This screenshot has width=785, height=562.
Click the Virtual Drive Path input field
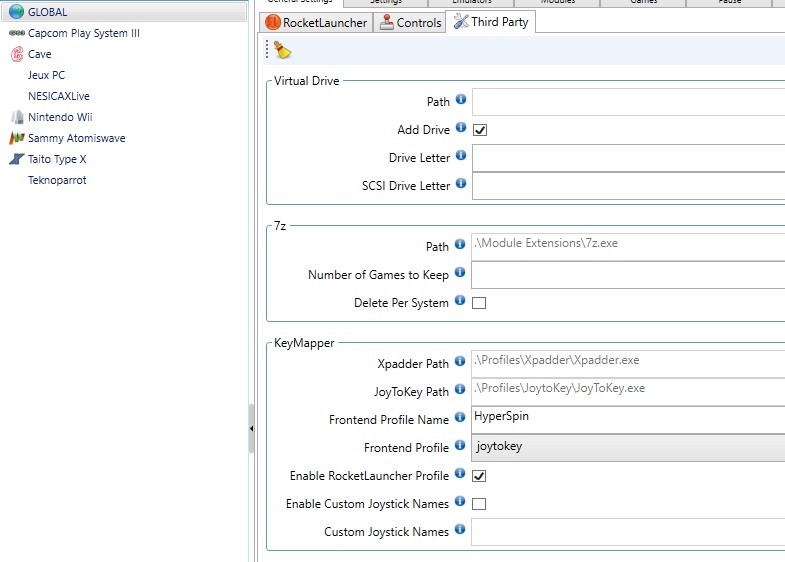[628, 102]
